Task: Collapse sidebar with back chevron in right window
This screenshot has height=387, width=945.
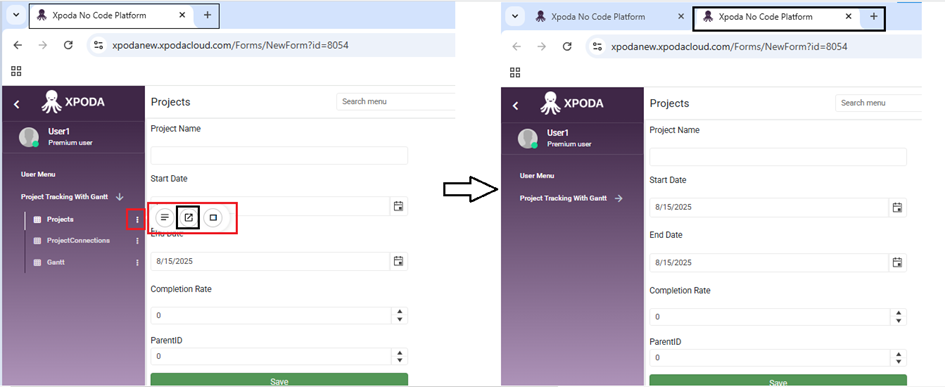Action: tap(515, 105)
